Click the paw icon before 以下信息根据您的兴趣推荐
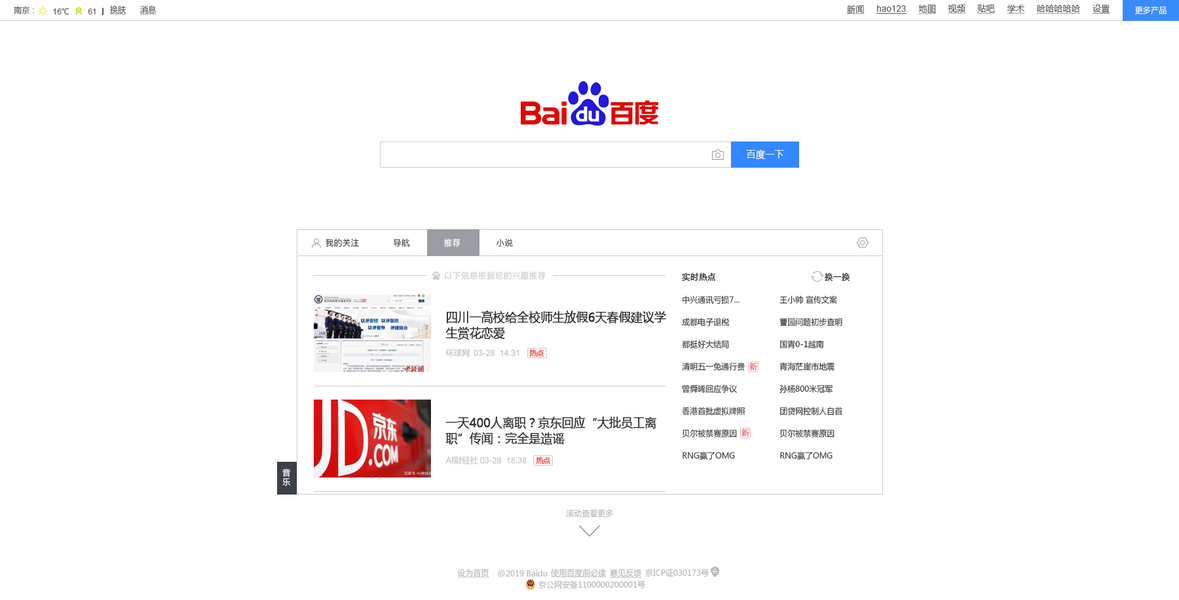The width and height of the screenshot is (1179, 600). click(436, 276)
